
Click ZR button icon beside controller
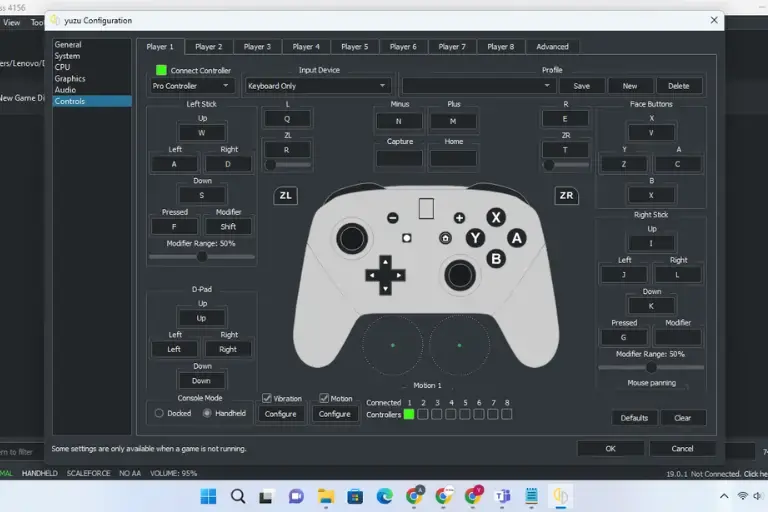pos(566,195)
